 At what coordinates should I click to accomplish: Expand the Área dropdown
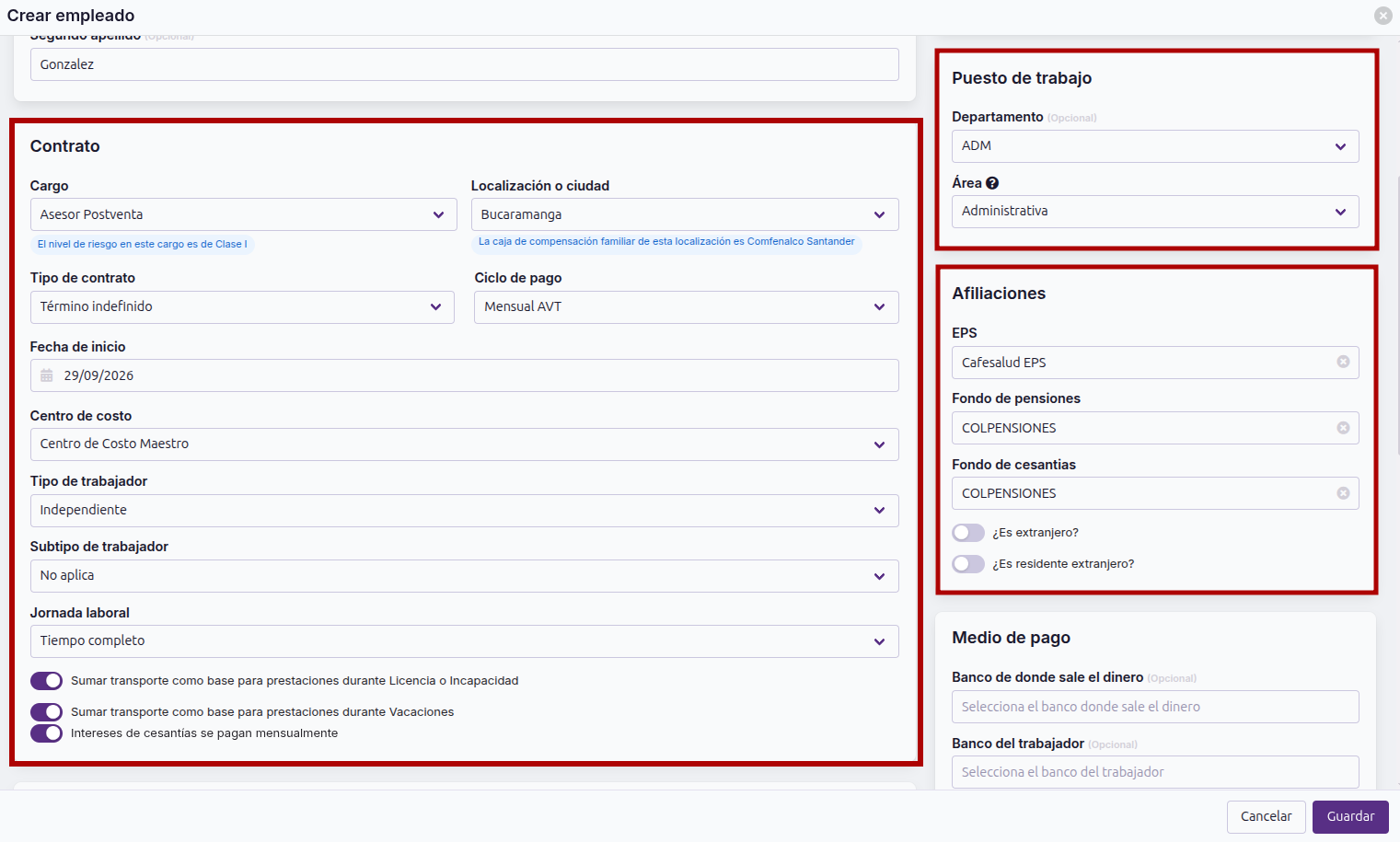[x=1155, y=212]
